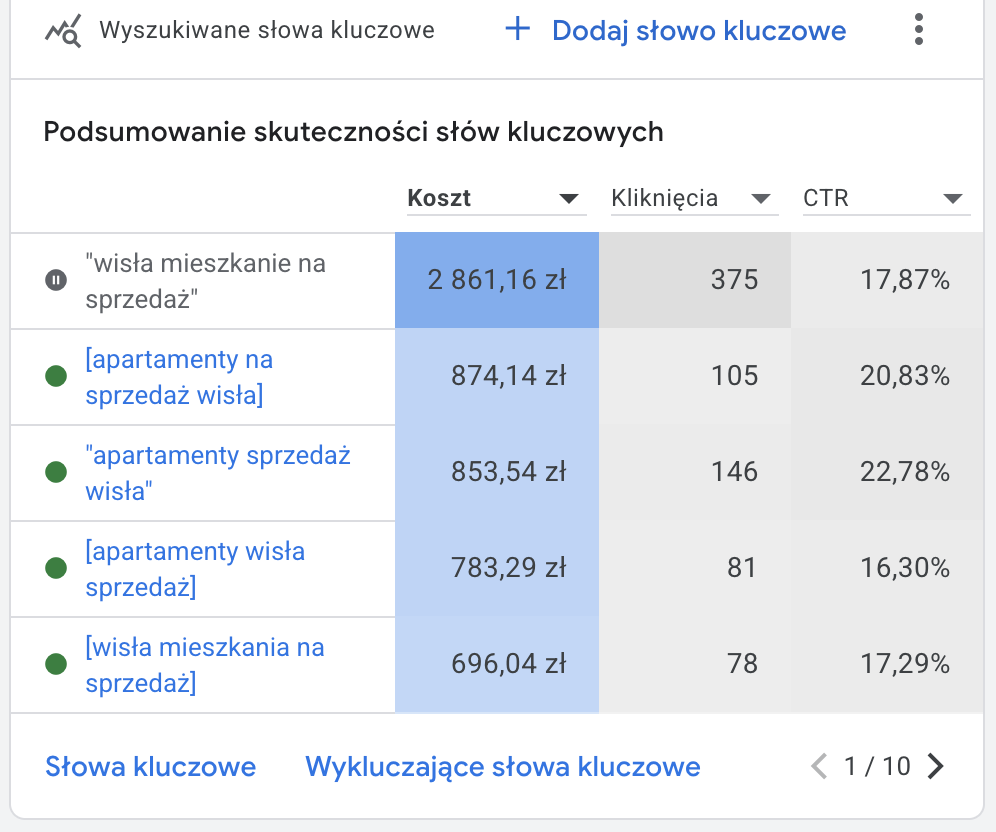The height and width of the screenshot is (832, 996).
Task: Click Dodaj słowo kluczowe button
Action: [x=698, y=31]
